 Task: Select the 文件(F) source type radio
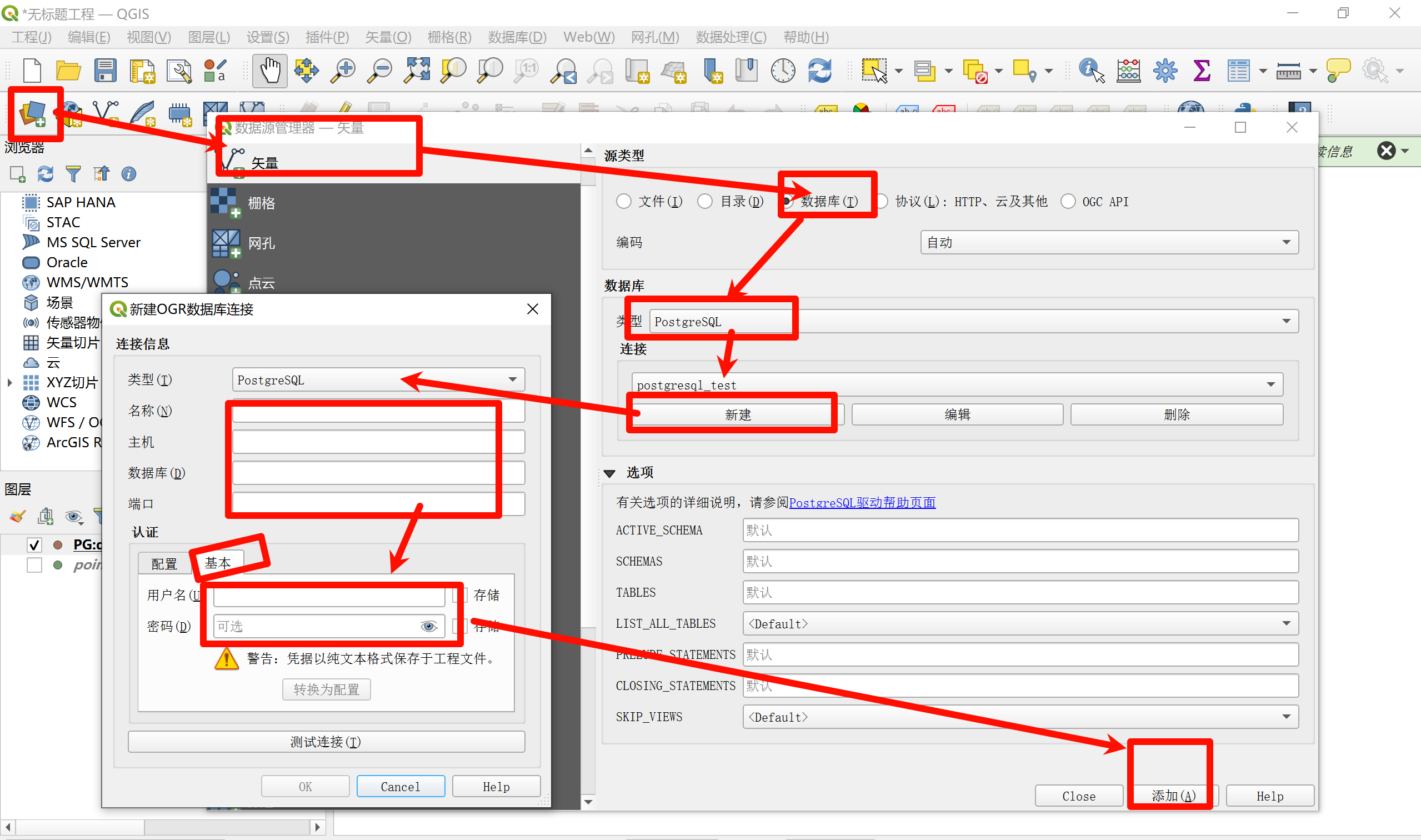tap(624, 202)
